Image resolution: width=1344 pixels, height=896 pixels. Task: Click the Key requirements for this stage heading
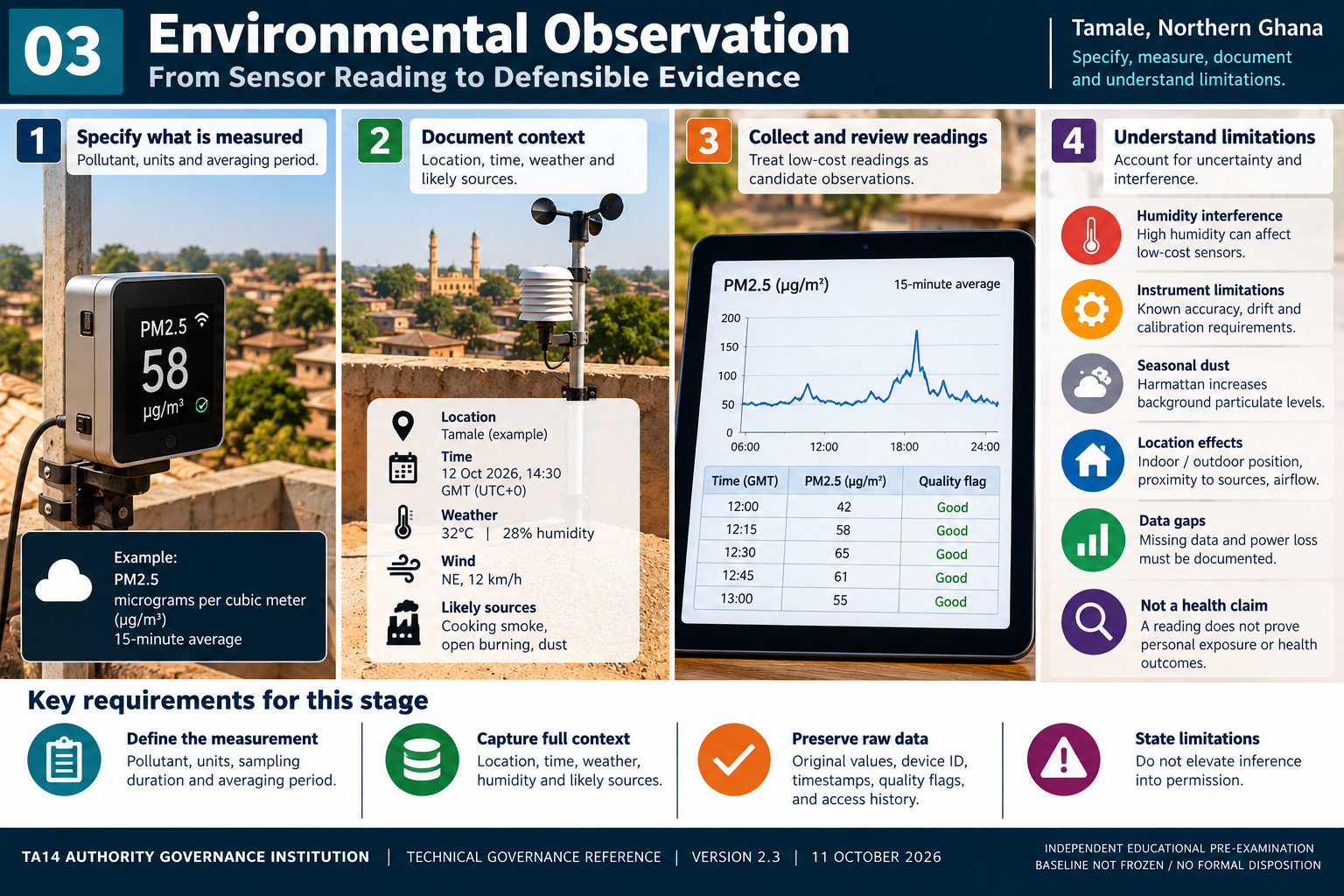(x=227, y=701)
